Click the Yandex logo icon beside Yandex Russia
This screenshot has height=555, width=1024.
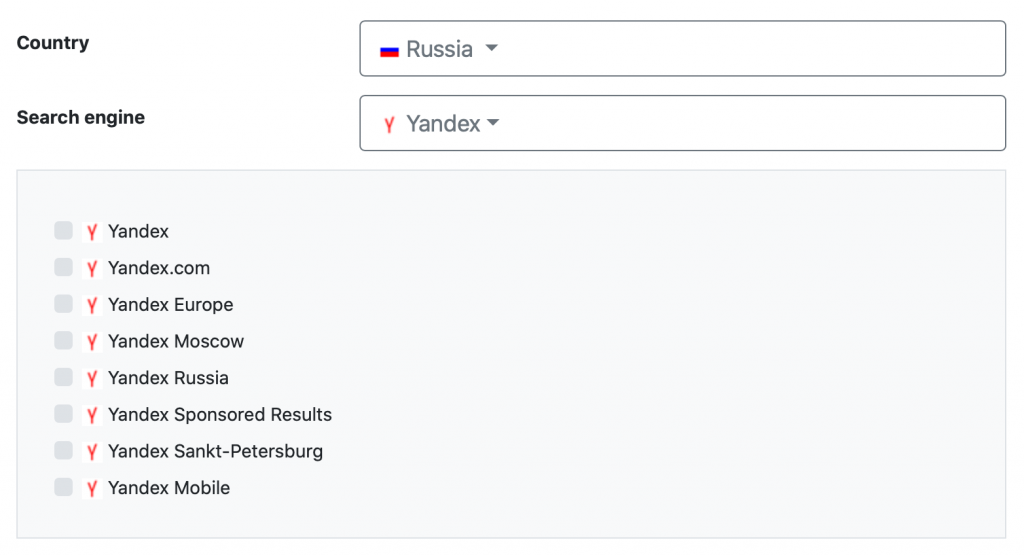pyautogui.click(x=92, y=378)
